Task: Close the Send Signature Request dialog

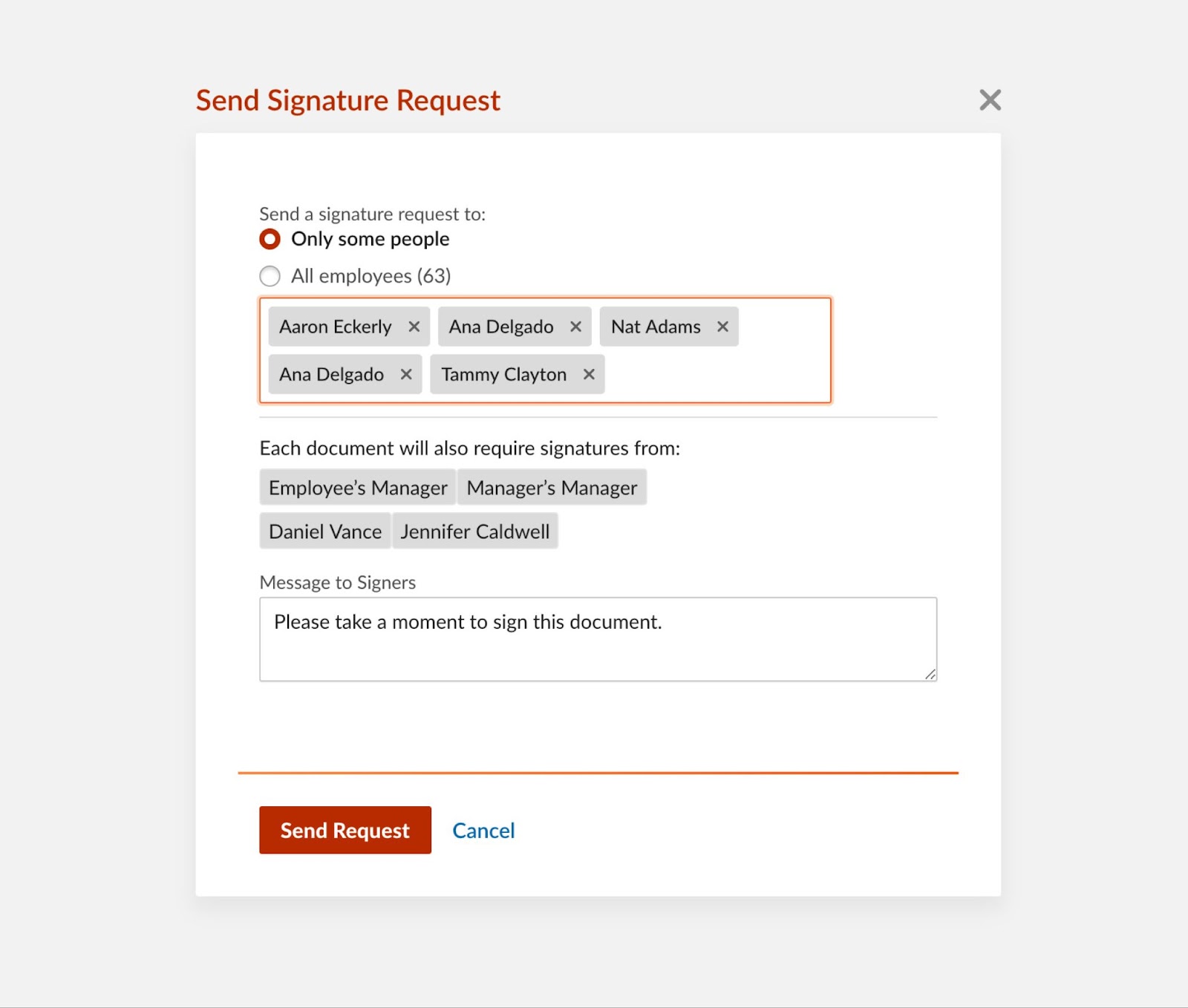Action: point(990,99)
